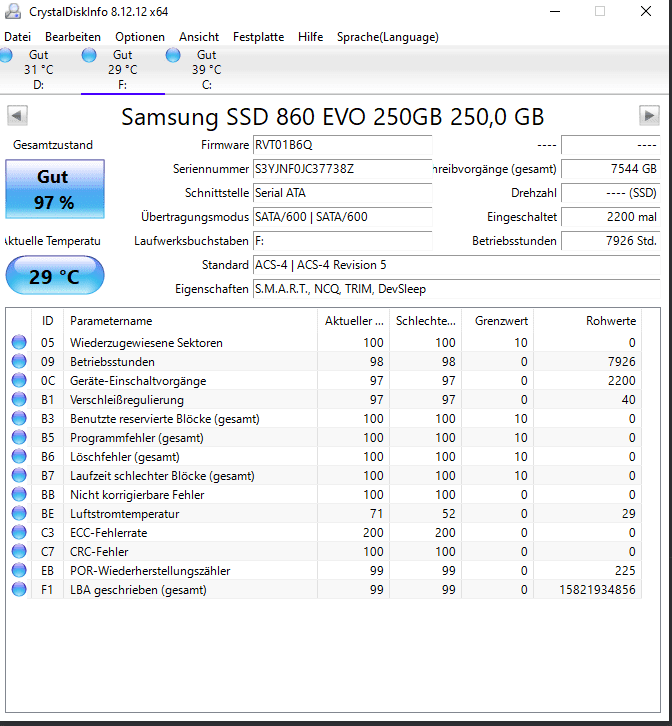
Task: Click the Schnittstelle field Serial ATA
Action: [x=342, y=193]
